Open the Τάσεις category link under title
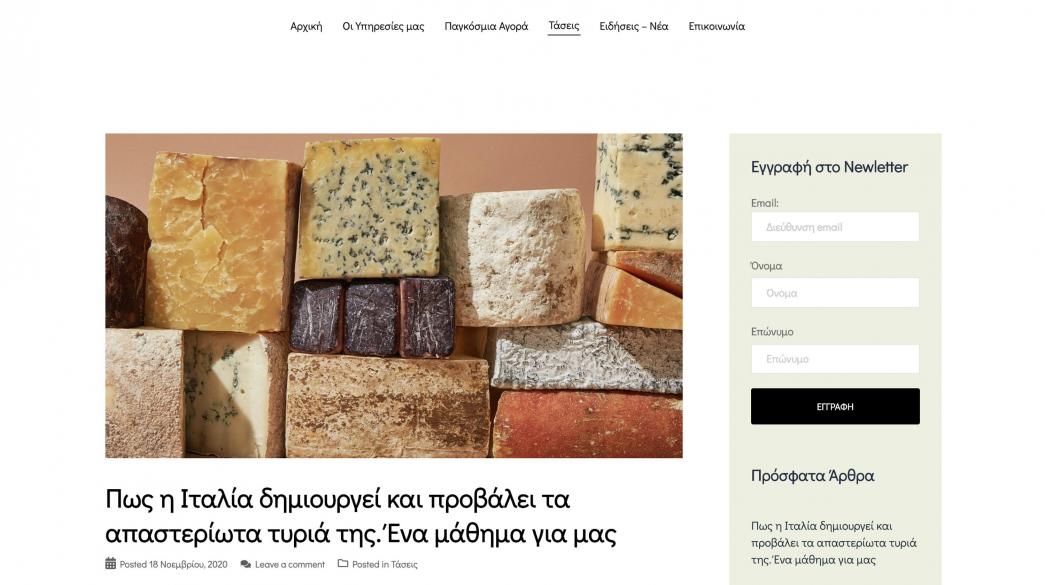Screen dimensions: 1045x585 (404, 564)
